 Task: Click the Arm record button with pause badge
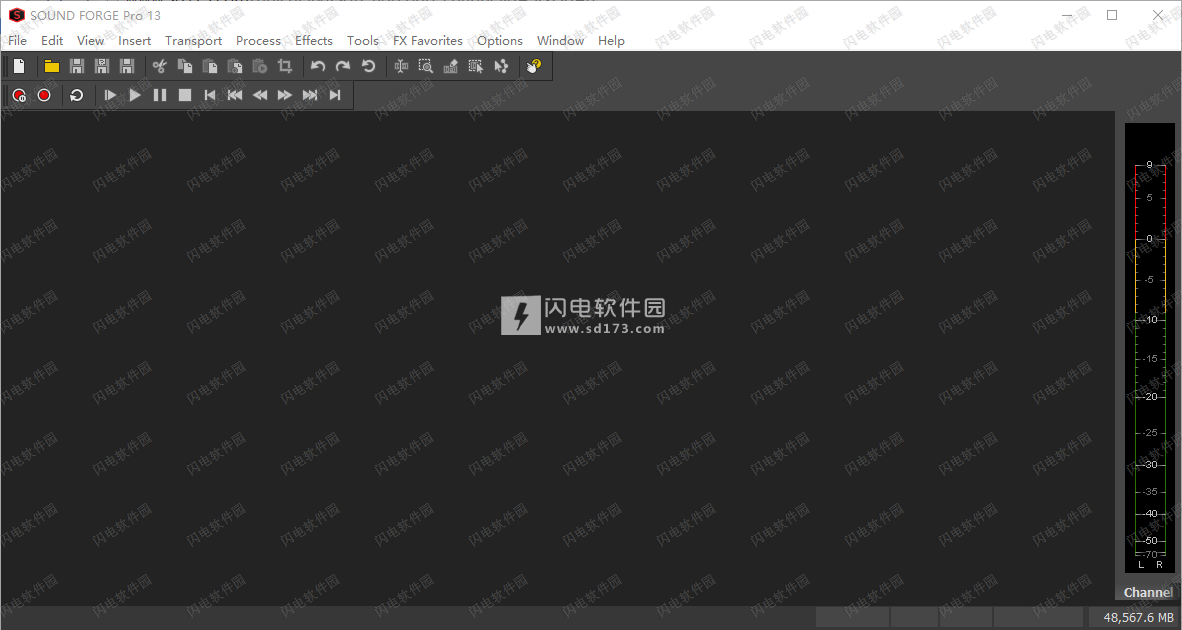coord(19,95)
